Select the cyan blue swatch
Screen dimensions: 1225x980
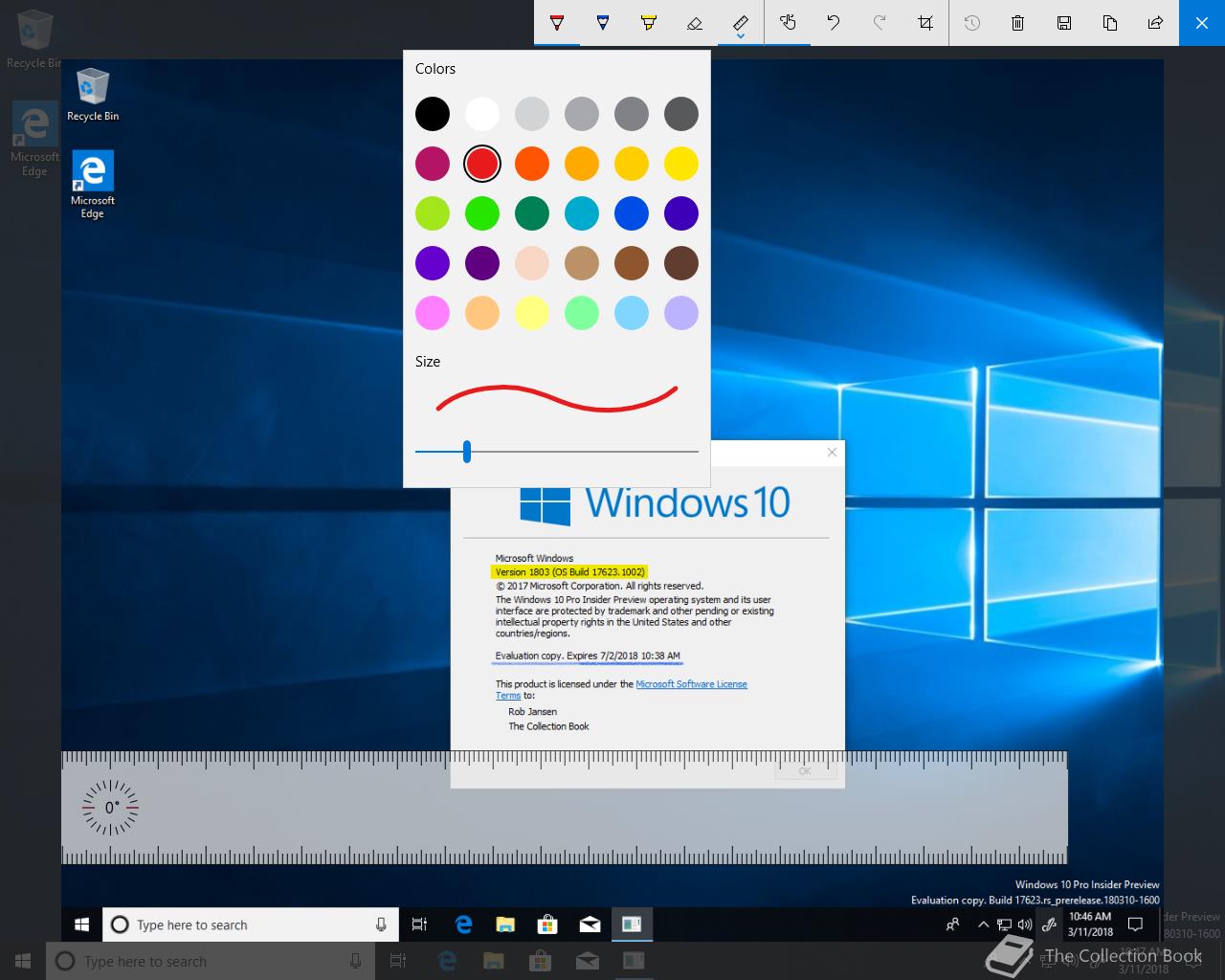582,213
